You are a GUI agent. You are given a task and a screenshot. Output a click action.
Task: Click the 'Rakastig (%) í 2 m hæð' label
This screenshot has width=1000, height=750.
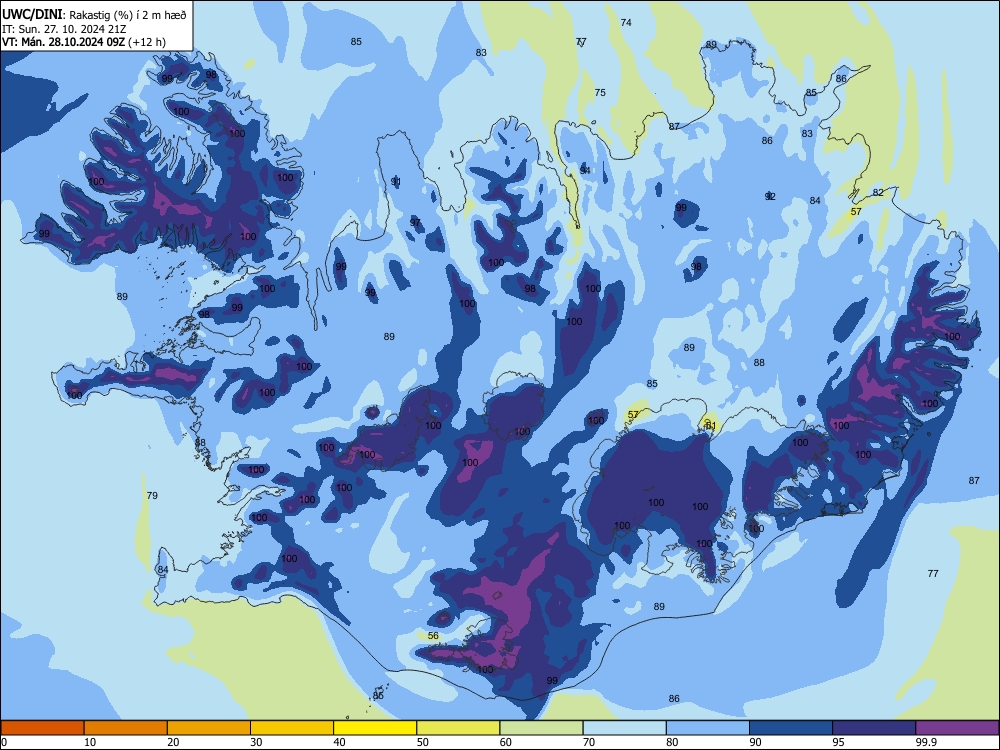pos(128,15)
